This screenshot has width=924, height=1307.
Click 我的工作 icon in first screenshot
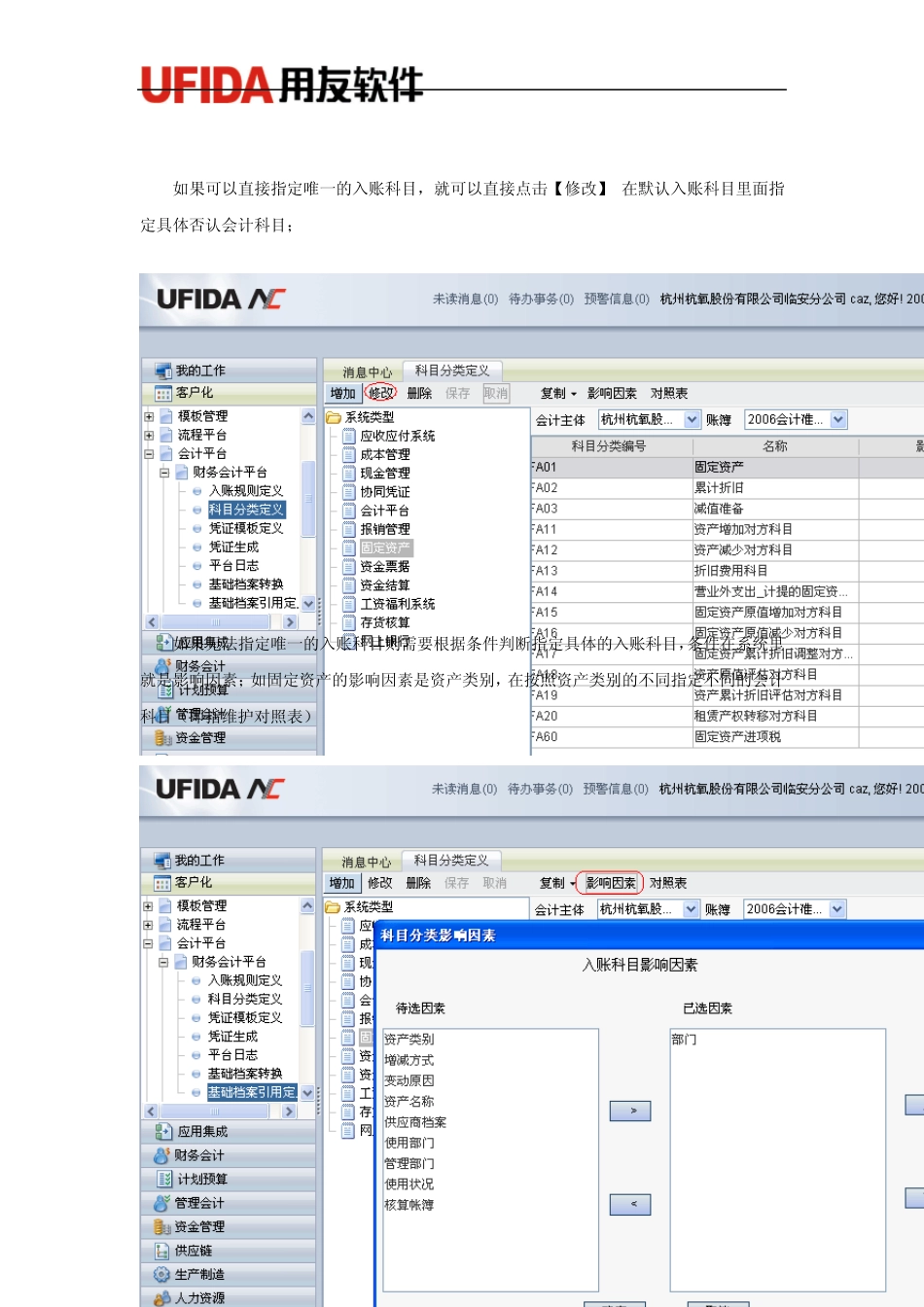(162, 371)
